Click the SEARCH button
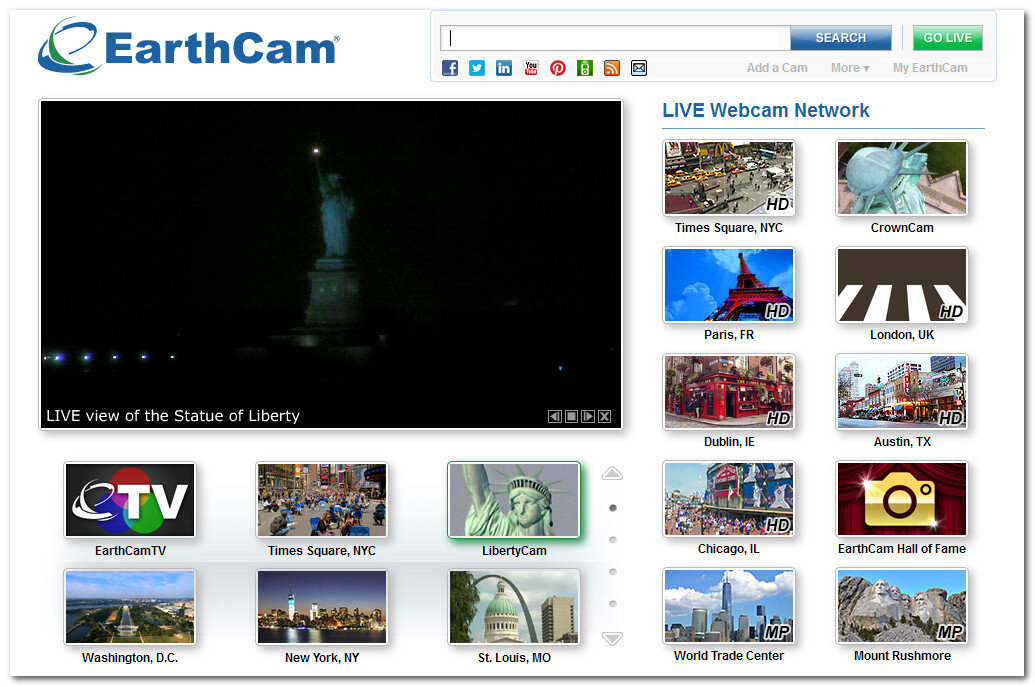 [x=840, y=38]
